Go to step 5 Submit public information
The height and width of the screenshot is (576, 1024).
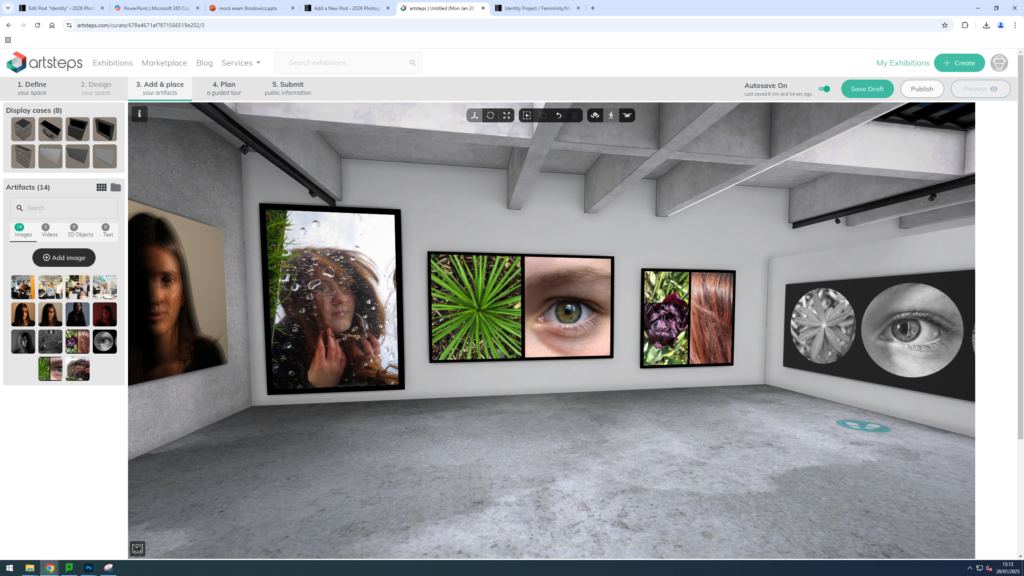[287, 88]
